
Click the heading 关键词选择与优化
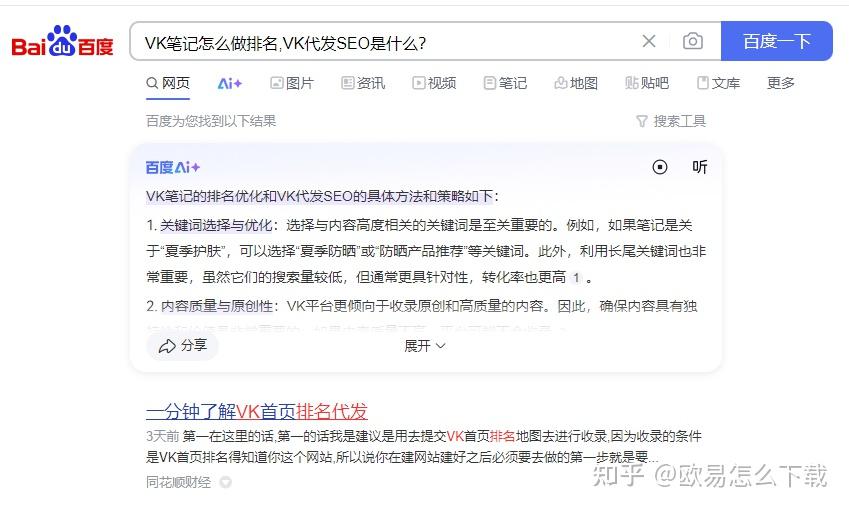pyautogui.click(x=216, y=225)
